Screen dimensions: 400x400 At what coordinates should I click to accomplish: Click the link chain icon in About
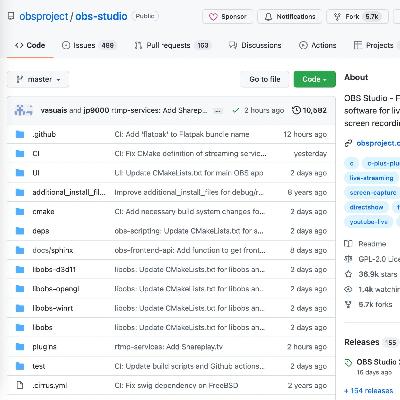[x=348, y=143]
